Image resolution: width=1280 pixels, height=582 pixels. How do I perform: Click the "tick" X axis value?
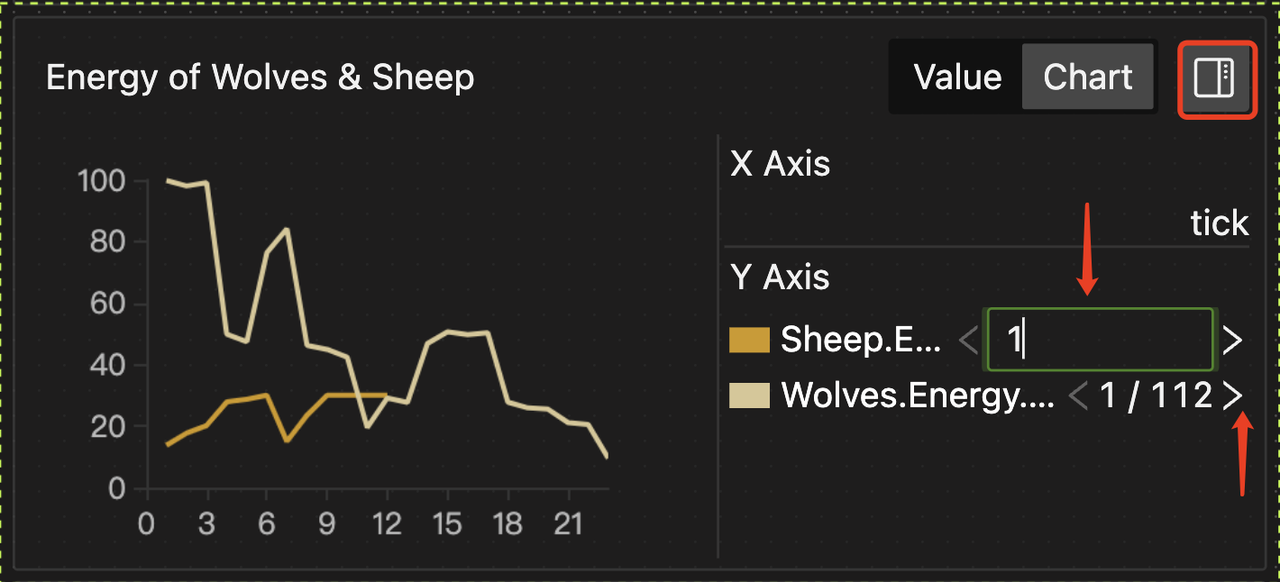[x=1219, y=223]
